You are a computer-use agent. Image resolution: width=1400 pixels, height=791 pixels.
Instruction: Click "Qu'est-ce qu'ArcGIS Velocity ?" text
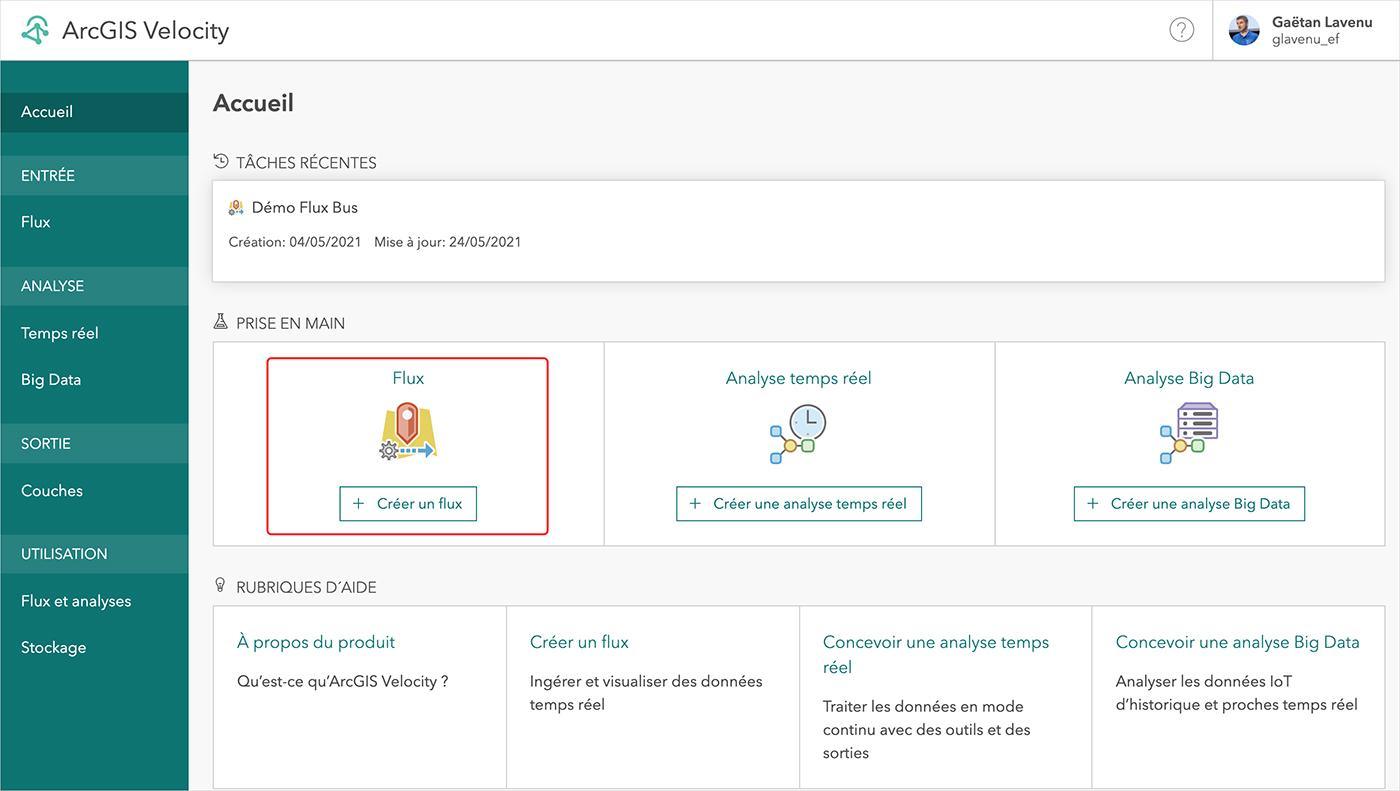coord(343,681)
